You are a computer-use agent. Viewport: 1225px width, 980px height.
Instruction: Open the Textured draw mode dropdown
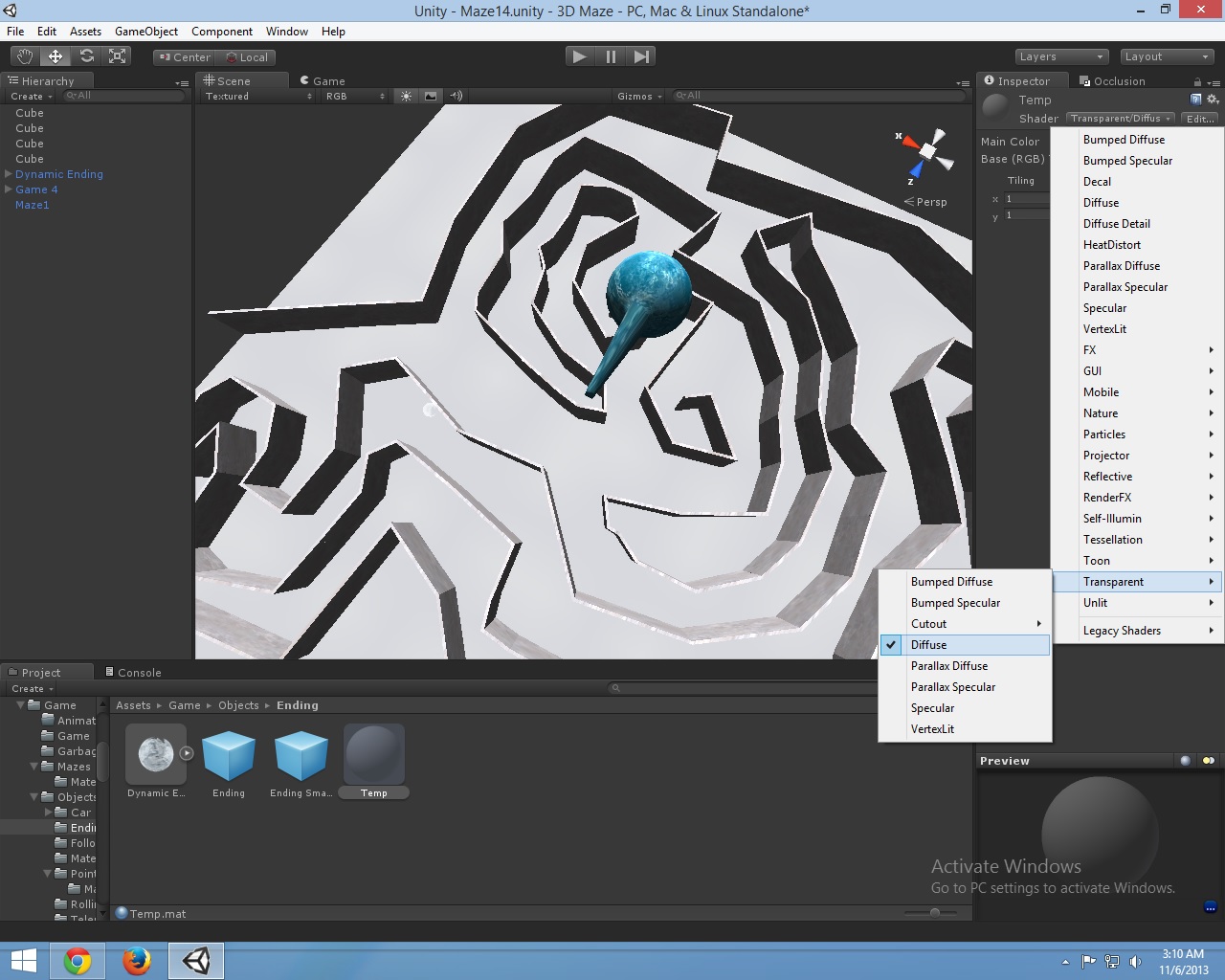point(258,96)
